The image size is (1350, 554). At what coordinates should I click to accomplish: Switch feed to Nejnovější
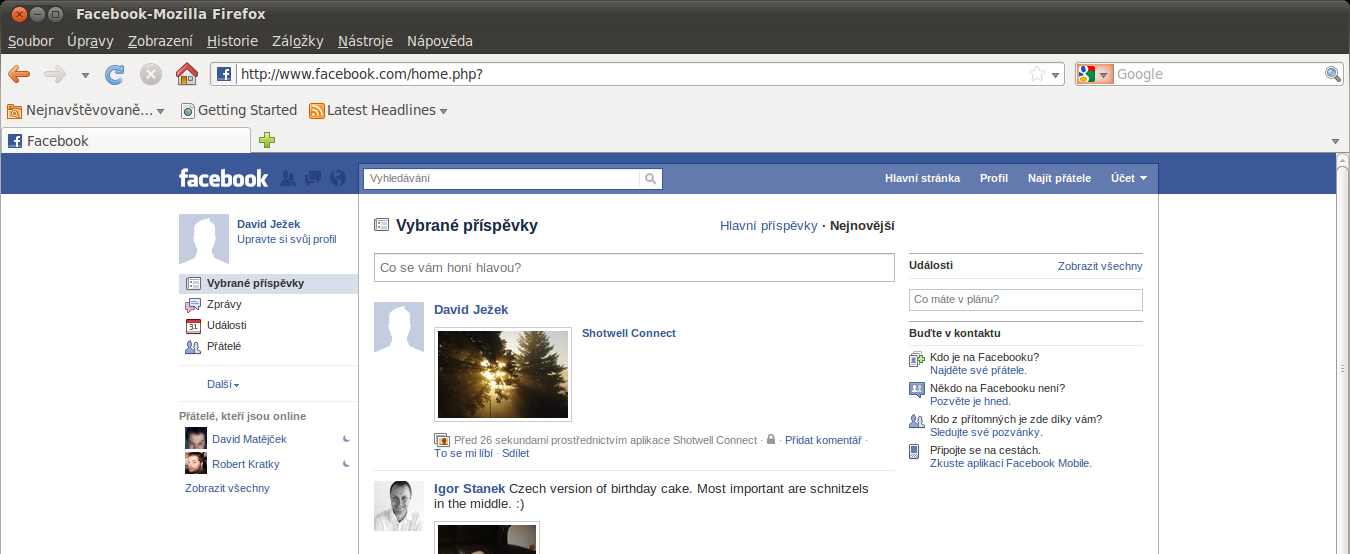click(x=862, y=226)
